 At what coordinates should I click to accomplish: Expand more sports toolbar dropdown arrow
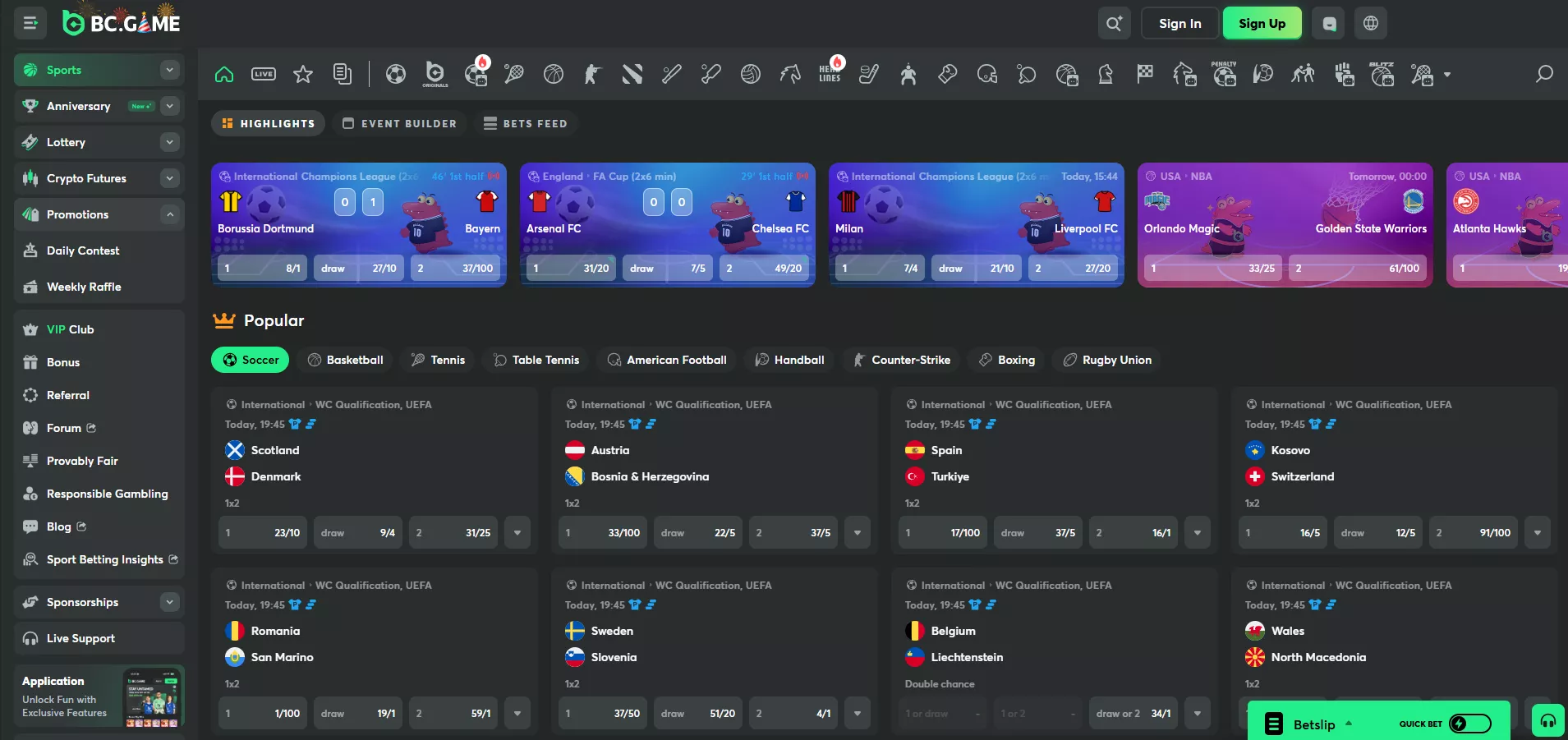[x=1447, y=74]
